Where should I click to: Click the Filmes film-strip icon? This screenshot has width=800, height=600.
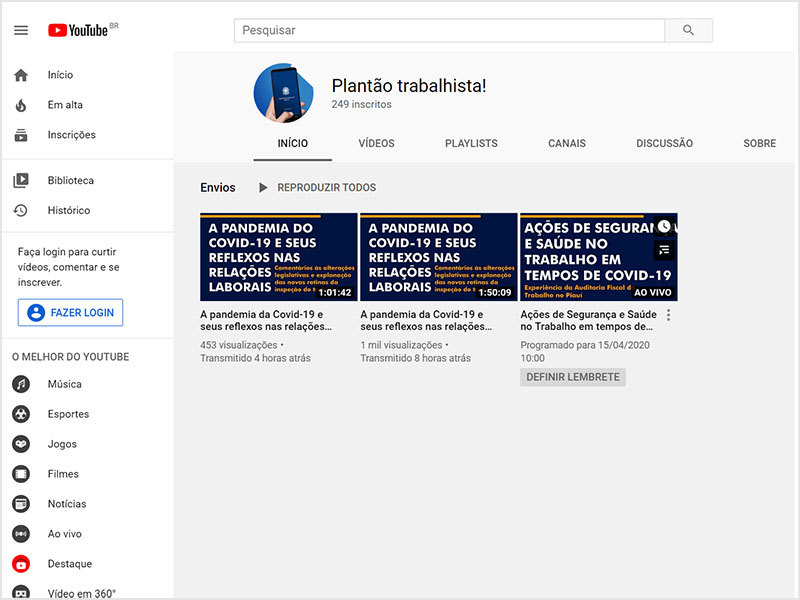coord(21,474)
